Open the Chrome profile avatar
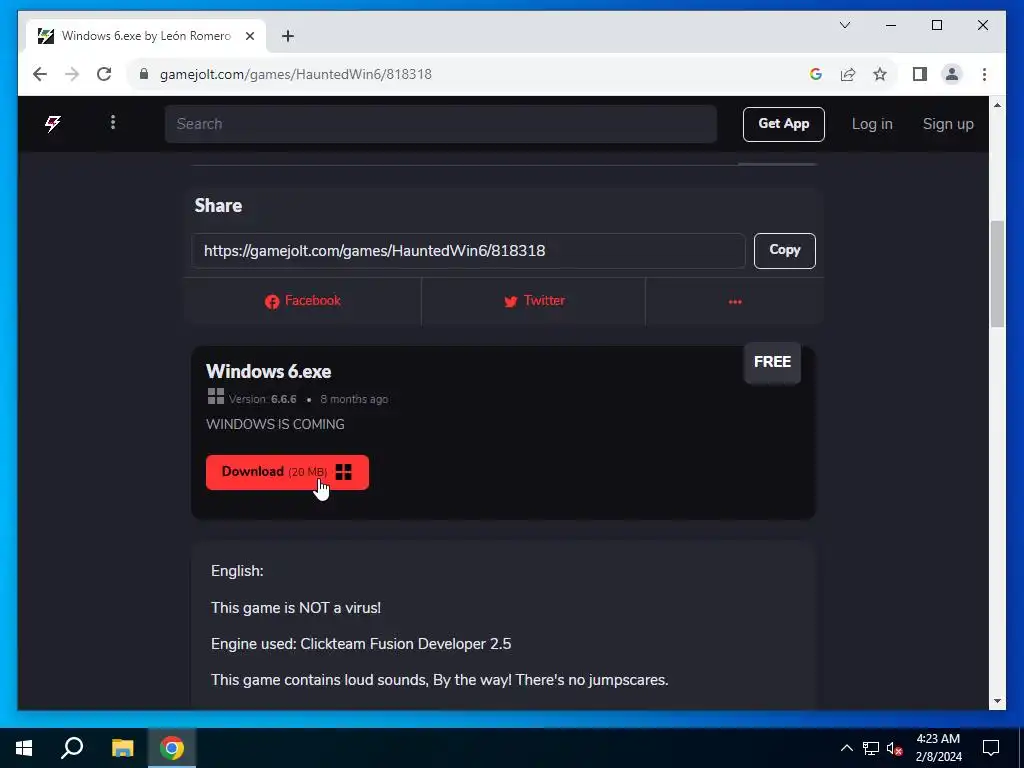The width and height of the screenshot is (1024, 768). point(952,74)
